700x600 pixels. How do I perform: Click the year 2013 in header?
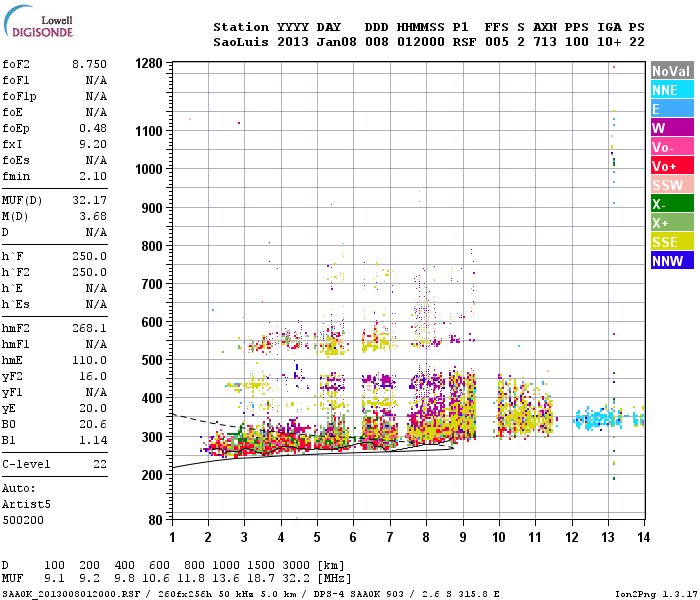[x=293, y=42]
